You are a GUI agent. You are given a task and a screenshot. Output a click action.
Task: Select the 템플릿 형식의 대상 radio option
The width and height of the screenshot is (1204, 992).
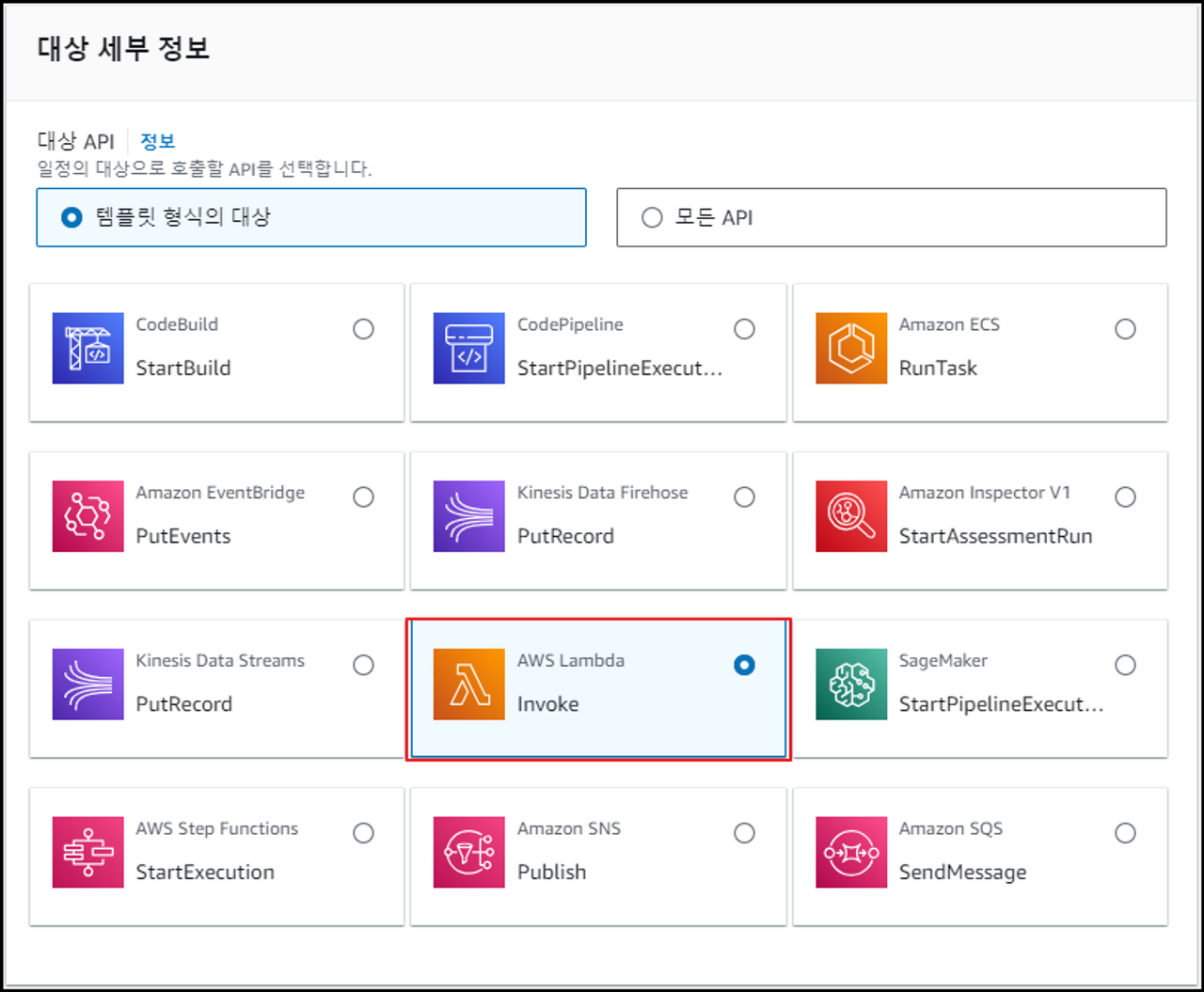(x=71, y=218)
